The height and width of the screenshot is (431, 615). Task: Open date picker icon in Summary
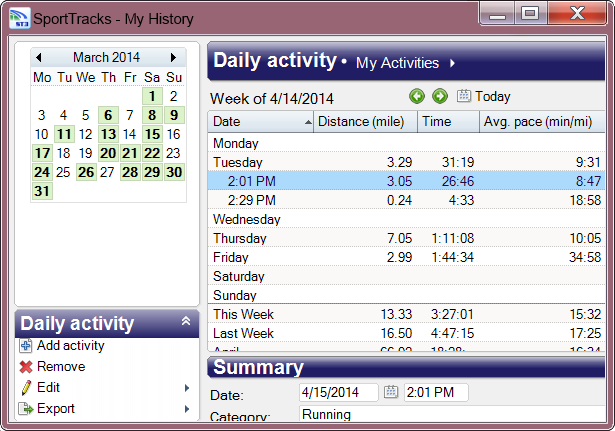[x=391, y=392]
